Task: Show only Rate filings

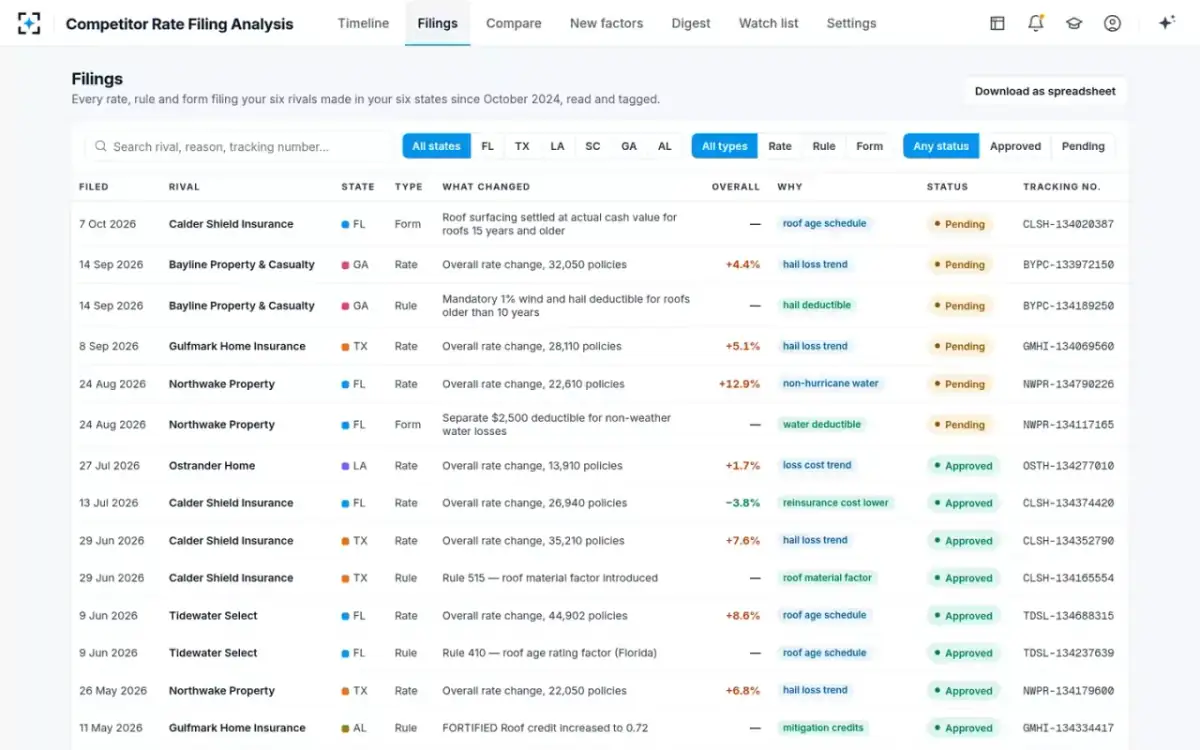Action: 780,146
